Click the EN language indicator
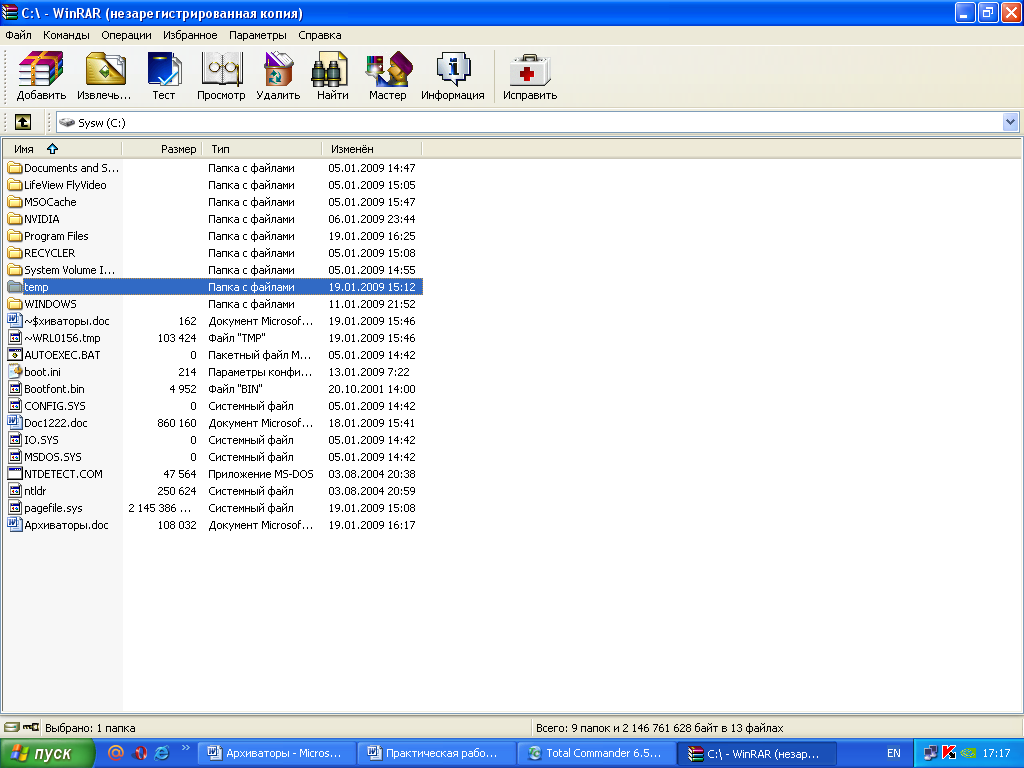 (893, 753)
